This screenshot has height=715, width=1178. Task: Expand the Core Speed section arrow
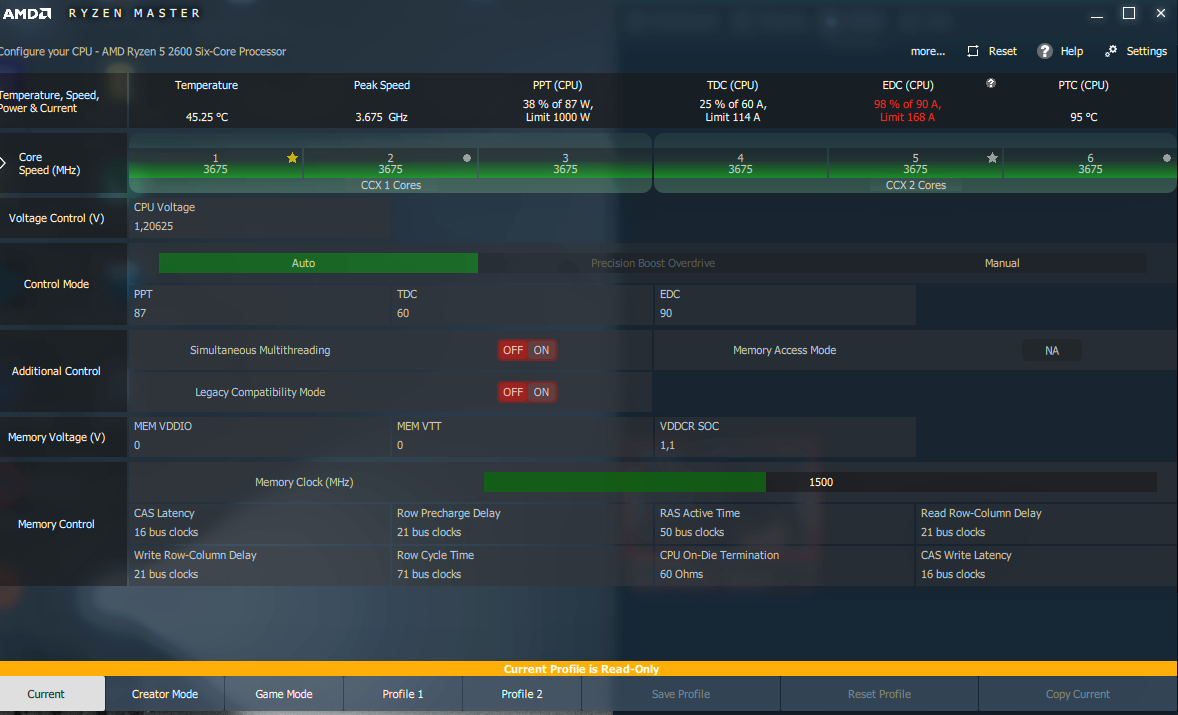click(4, 162)
